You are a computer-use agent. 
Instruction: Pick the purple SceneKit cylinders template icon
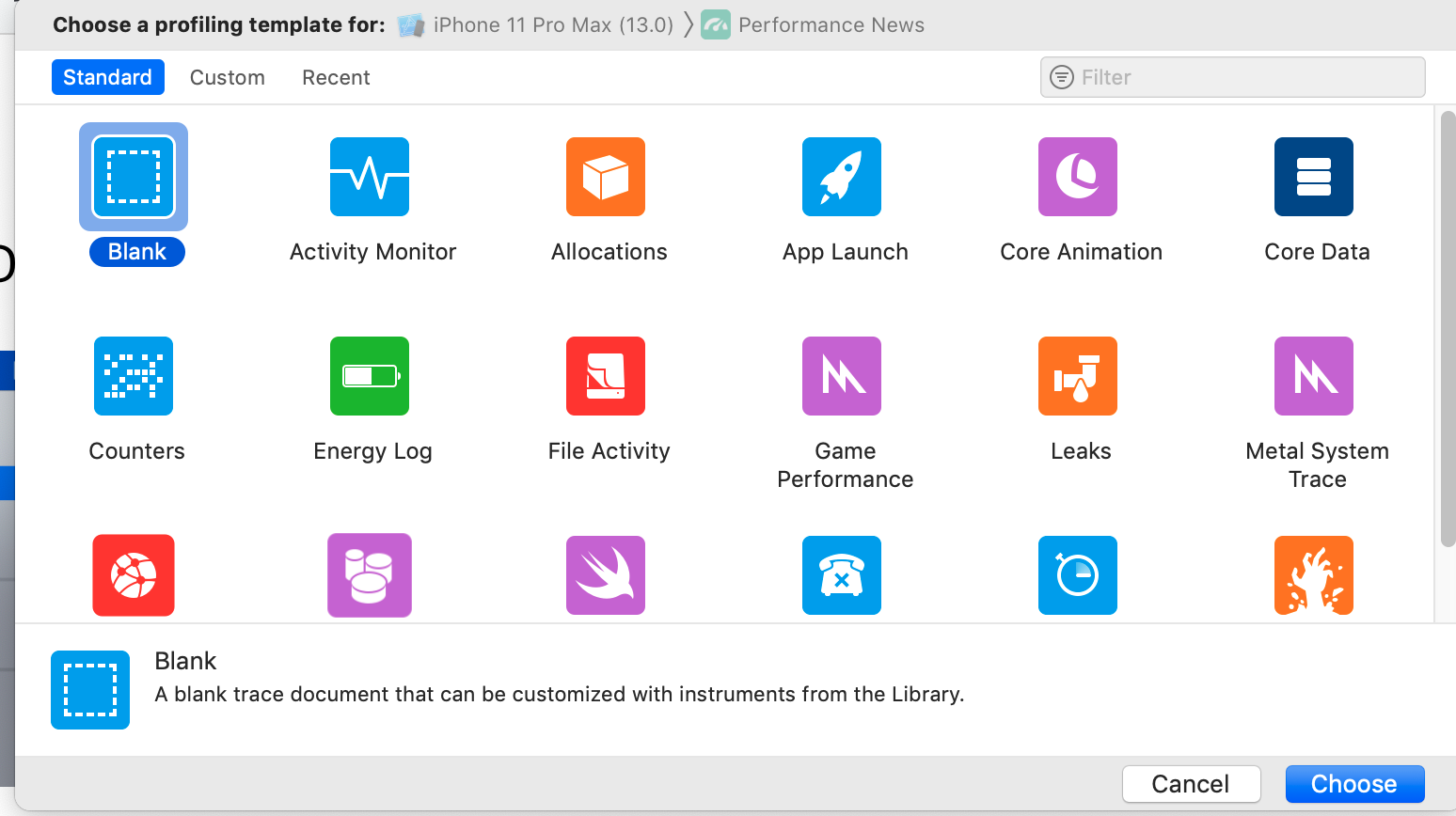(370, 575)
